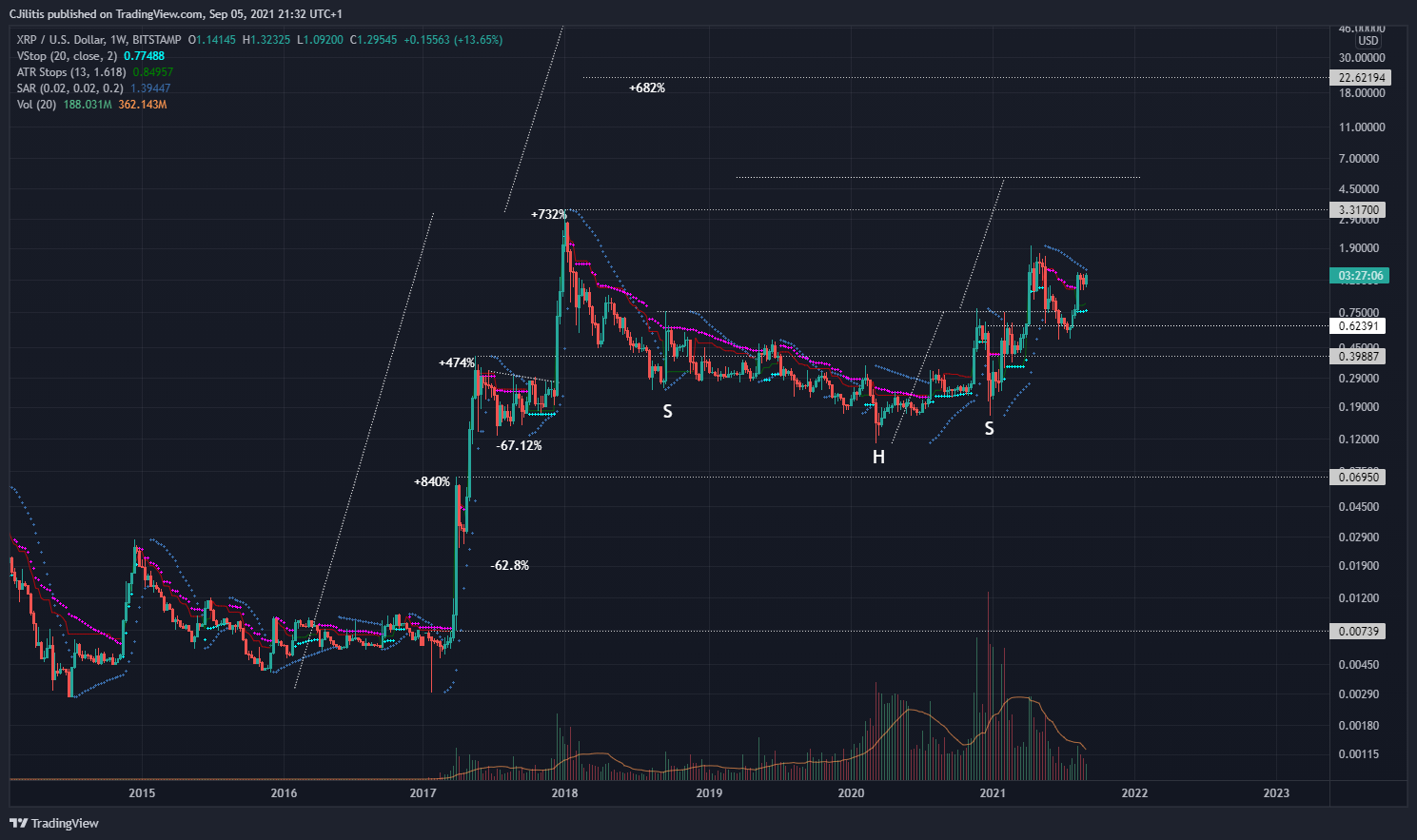Click the 0.01900 price axis tick

(1359, 566)
